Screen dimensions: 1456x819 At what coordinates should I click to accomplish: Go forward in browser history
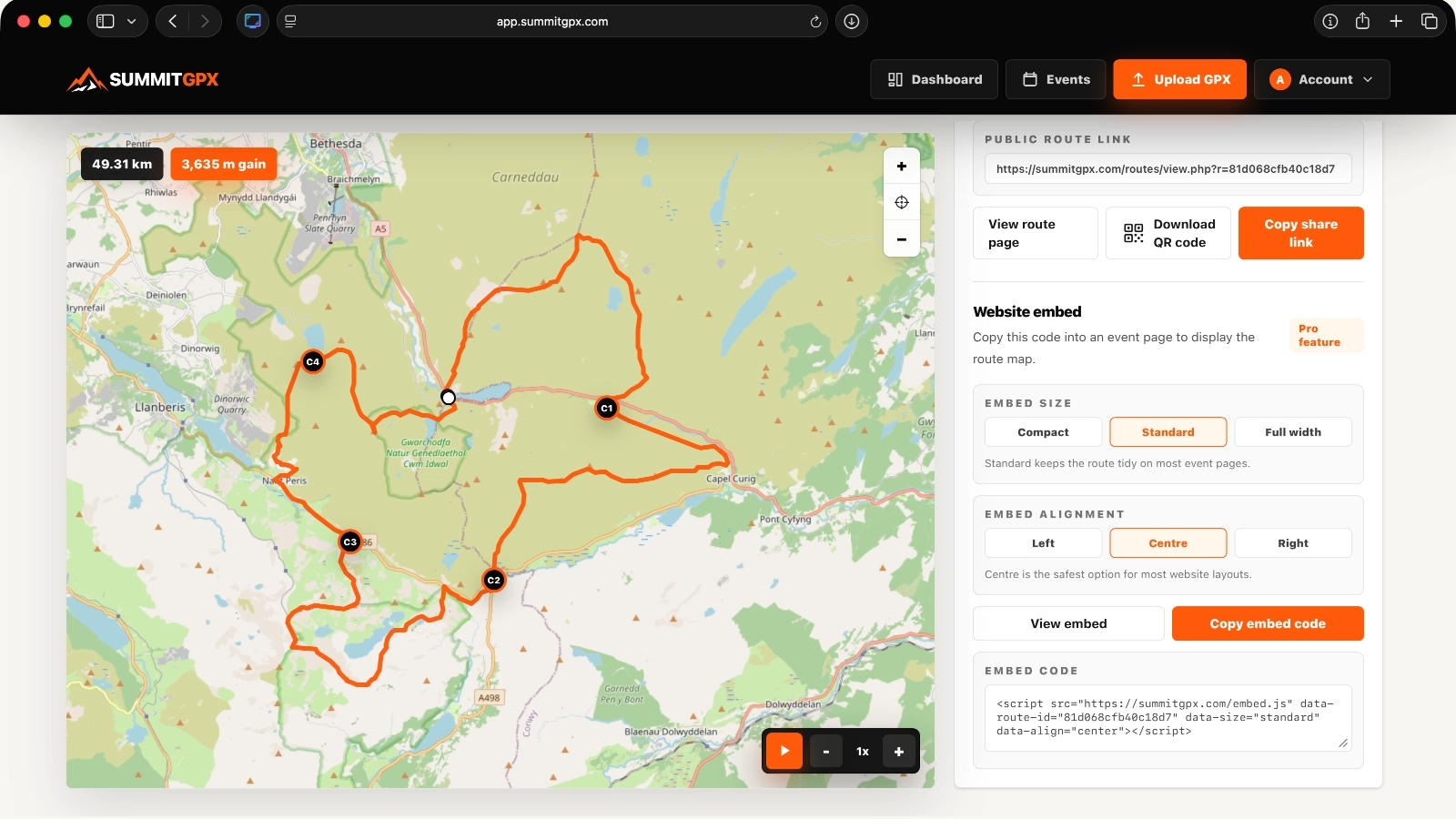[205, 21]
